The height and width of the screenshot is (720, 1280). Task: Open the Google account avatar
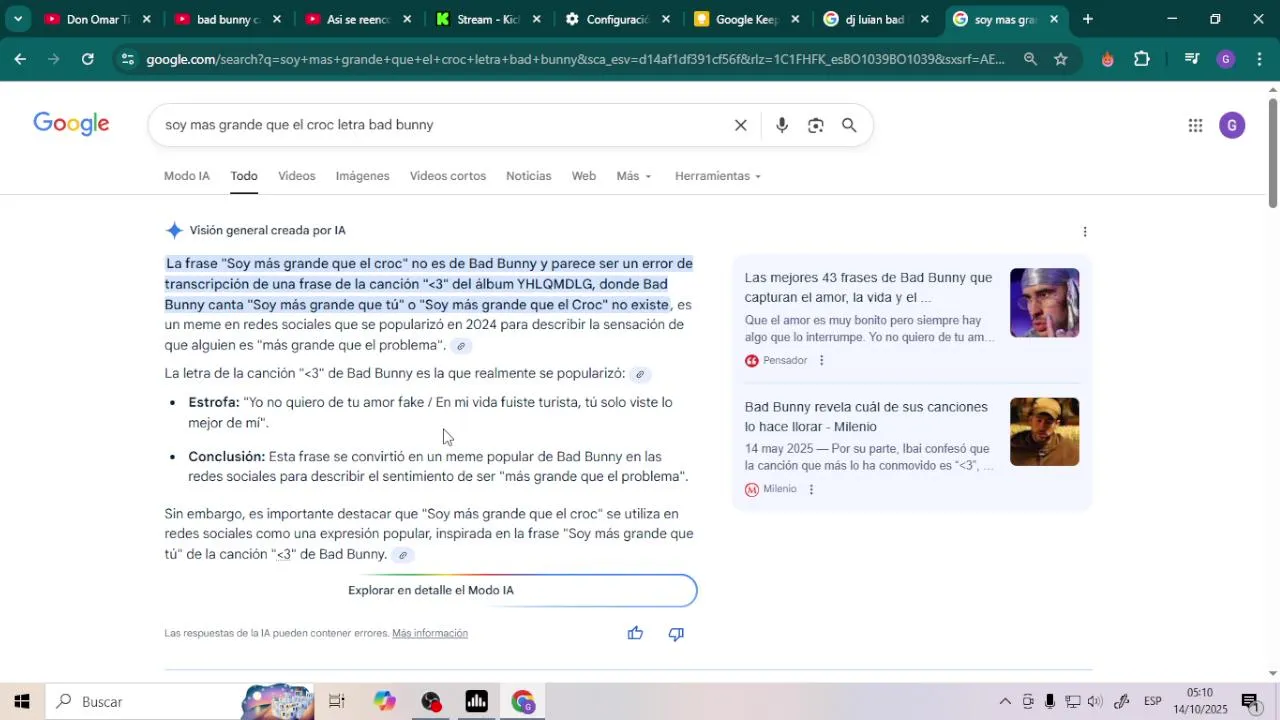[1232, 125]
